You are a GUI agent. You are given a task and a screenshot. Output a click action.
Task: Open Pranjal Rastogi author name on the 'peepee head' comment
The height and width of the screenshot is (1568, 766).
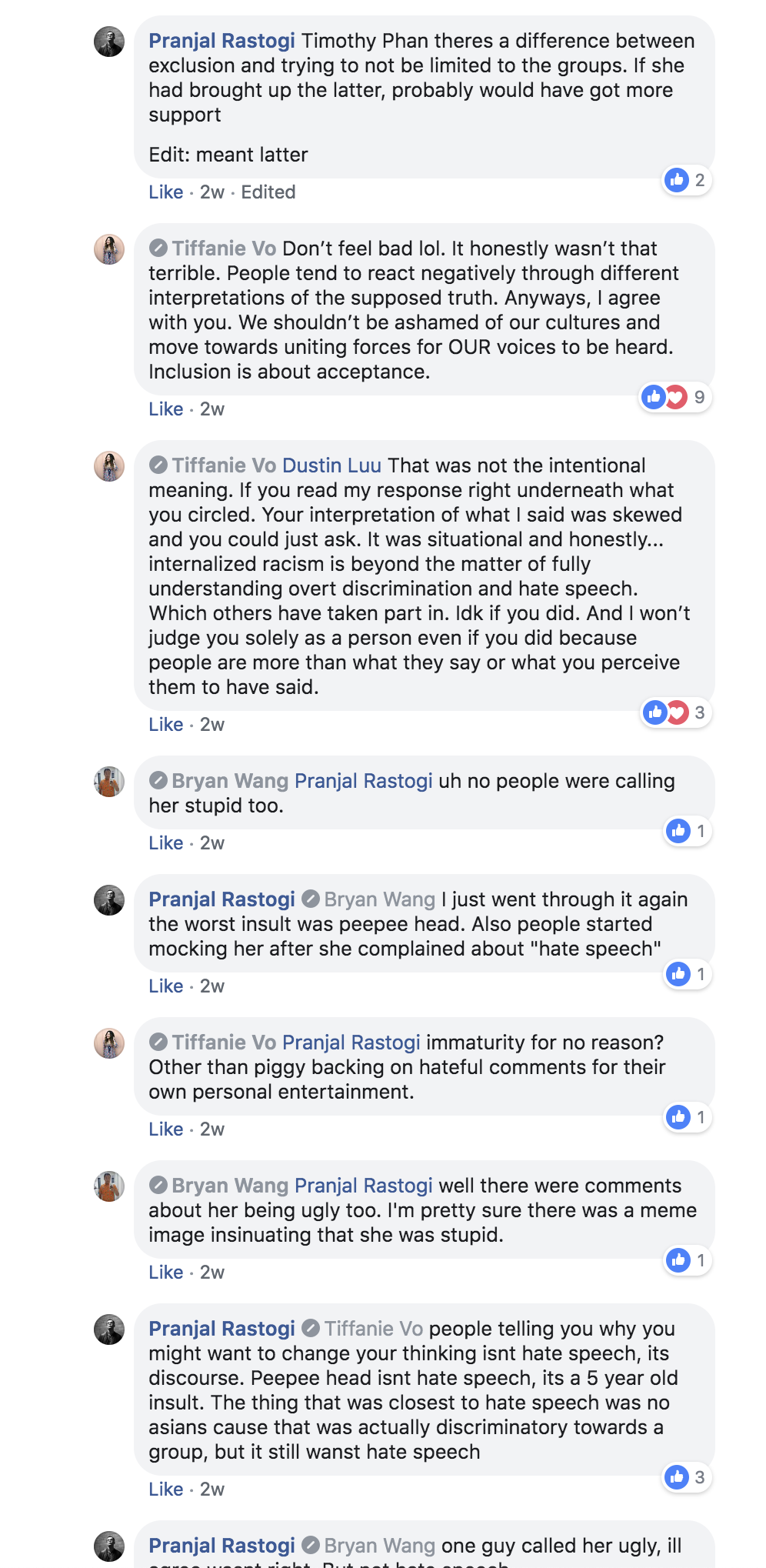221,899
